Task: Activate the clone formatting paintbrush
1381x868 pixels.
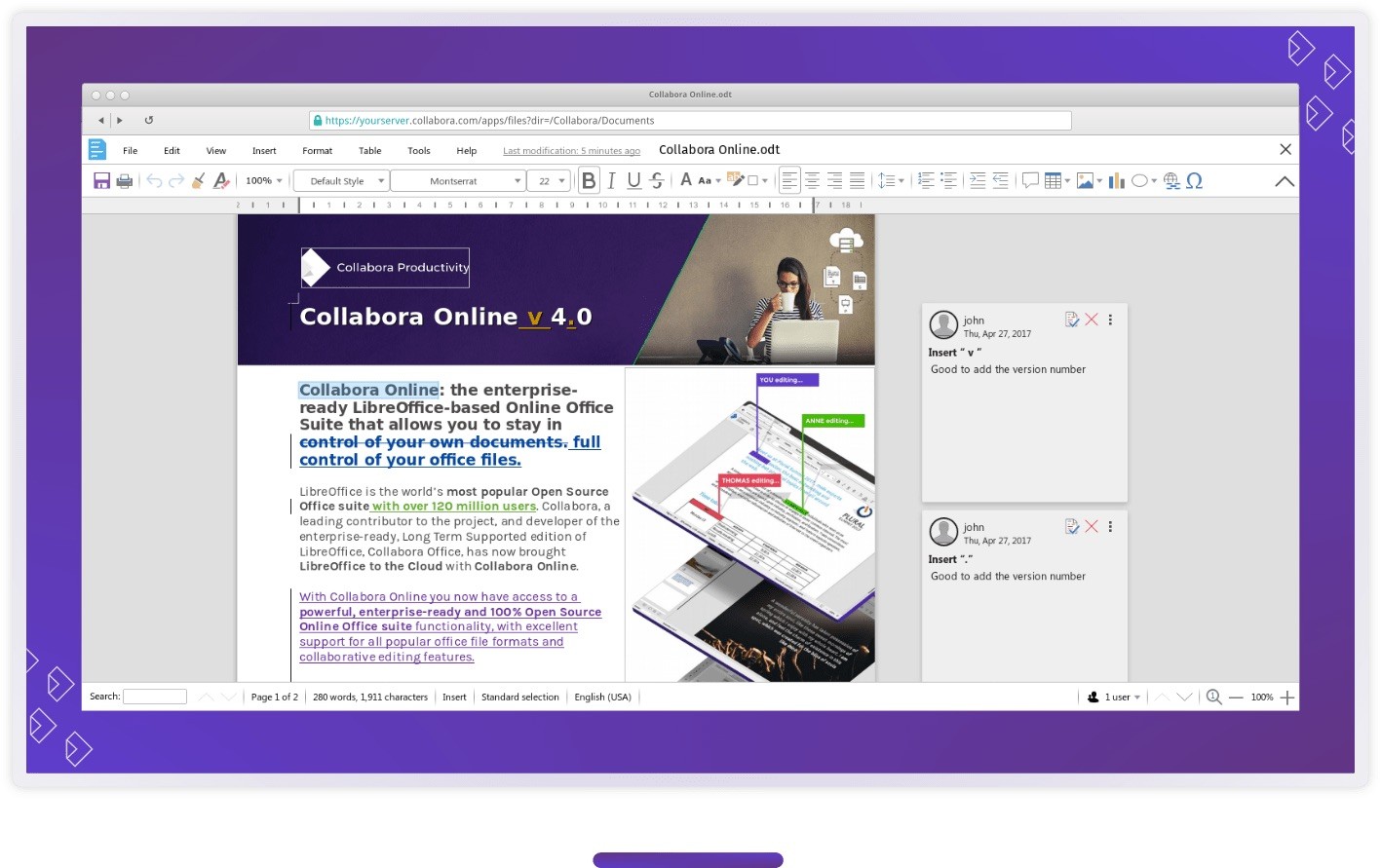Action: pyautogui.click(x=199, y=180)
